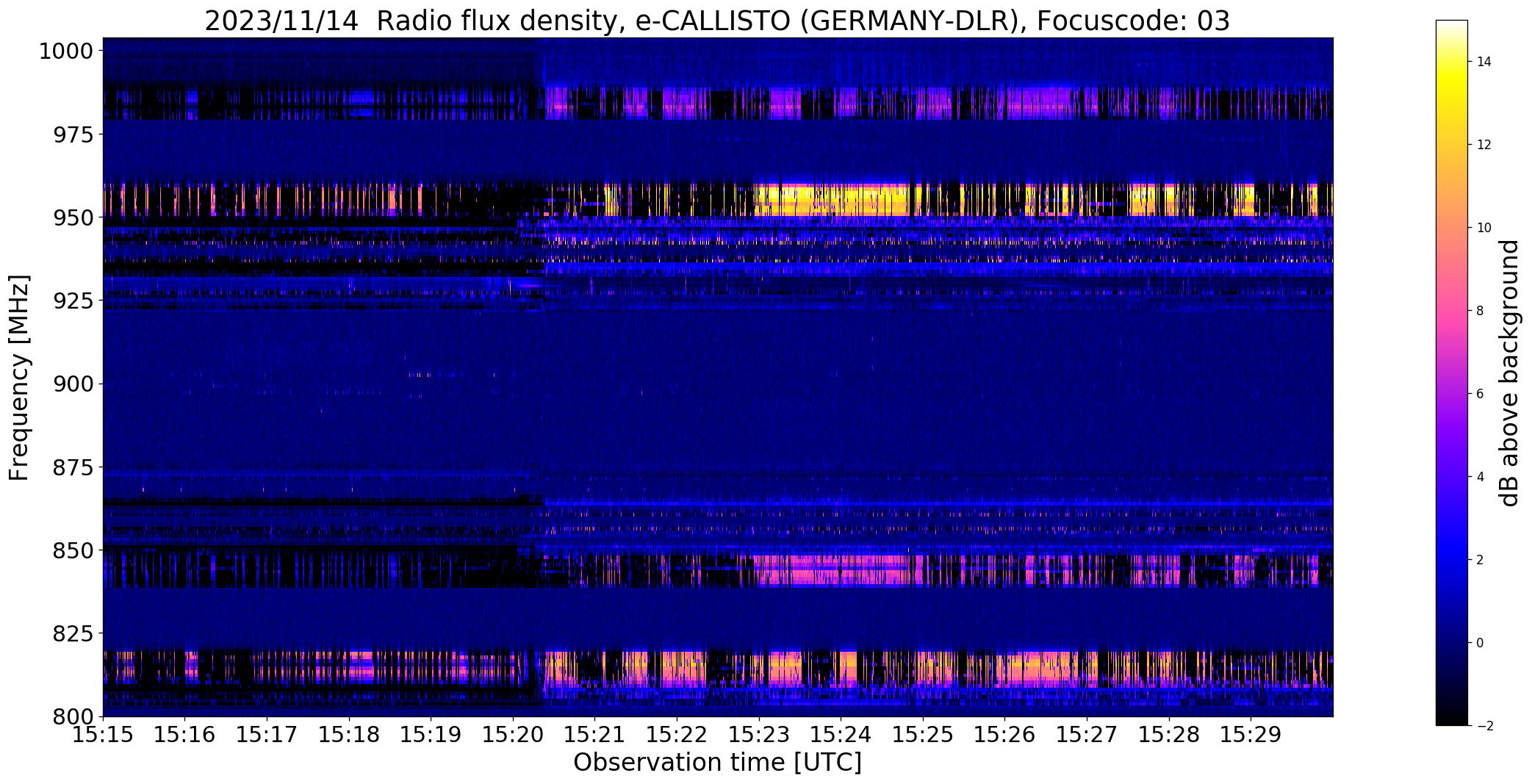The height and width of the screenshot is (784, 1532).
Task: Click the colorbar tick label 6
Action: (1480, 394)
